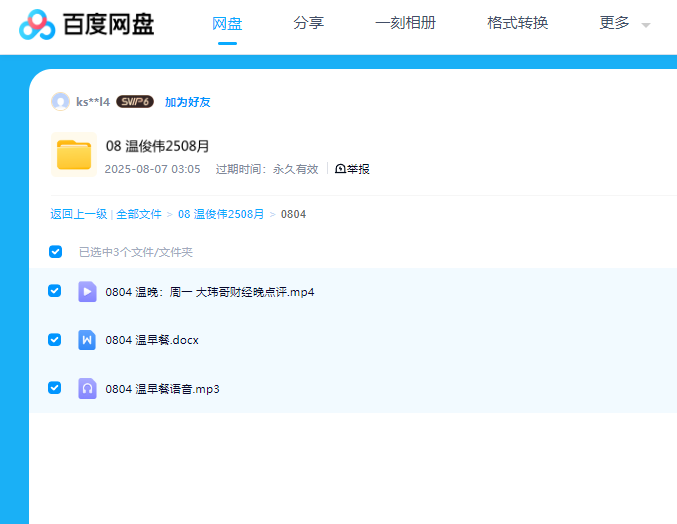Image resolution: width=677 pixels, height=524 pixels.
Task: Switch to the 网盘 tab
Action: click(x=227, y=23)
